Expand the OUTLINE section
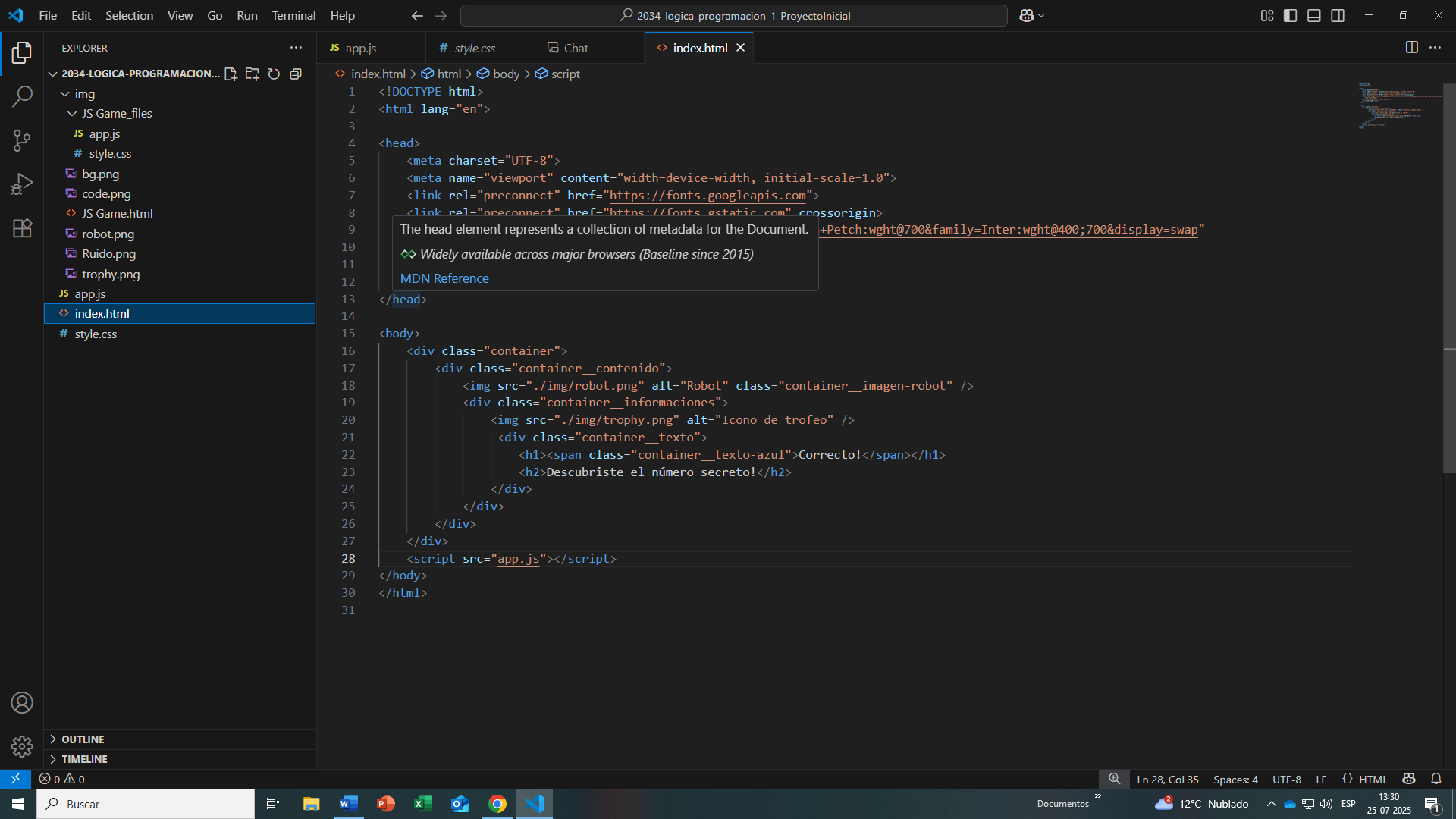The width and height of the screenshot is (1456, 819). (180, 739)
